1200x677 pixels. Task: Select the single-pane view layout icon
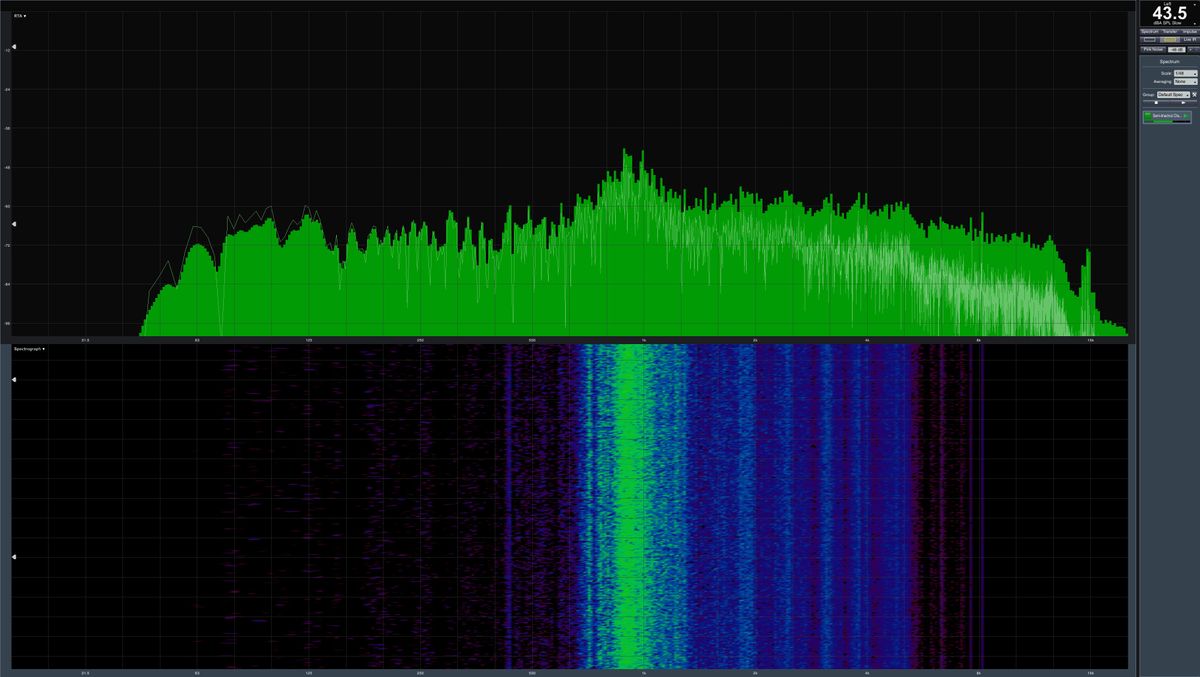(x=1149, y=40)
